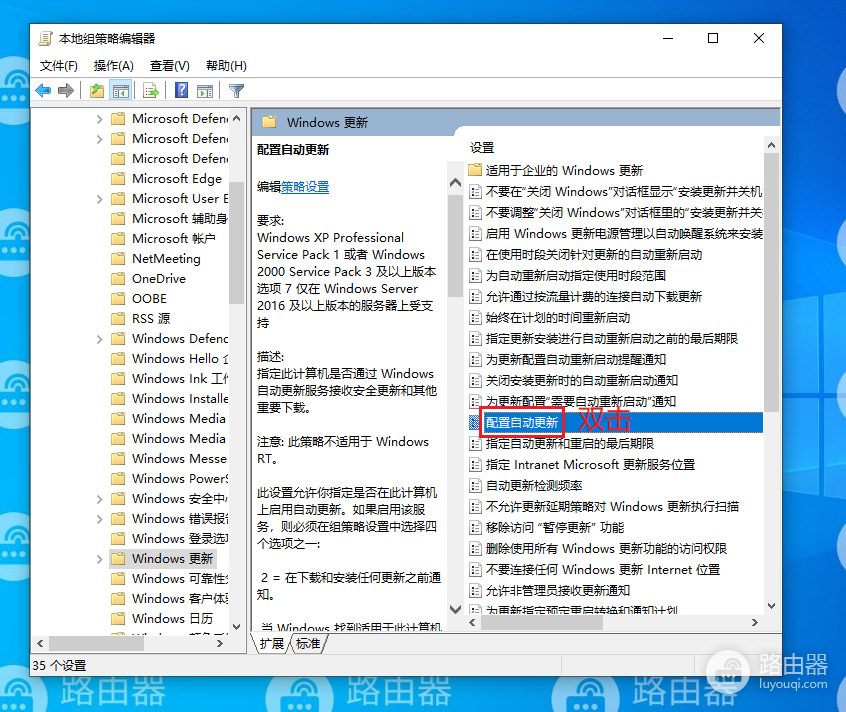This screenshot has height=712, width=846.
Task: Expand the Windows 安全中心 tree node
Action: (x=99, y=499)
